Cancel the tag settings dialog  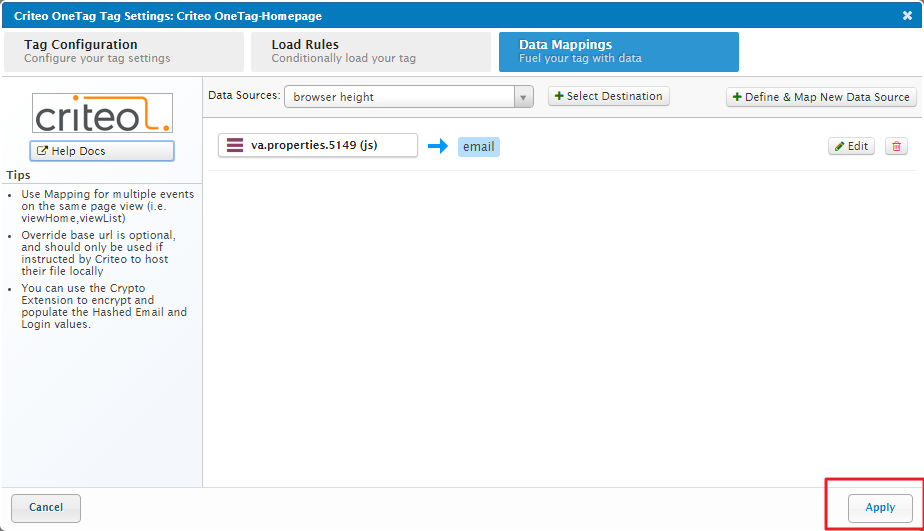coord(46,507)
